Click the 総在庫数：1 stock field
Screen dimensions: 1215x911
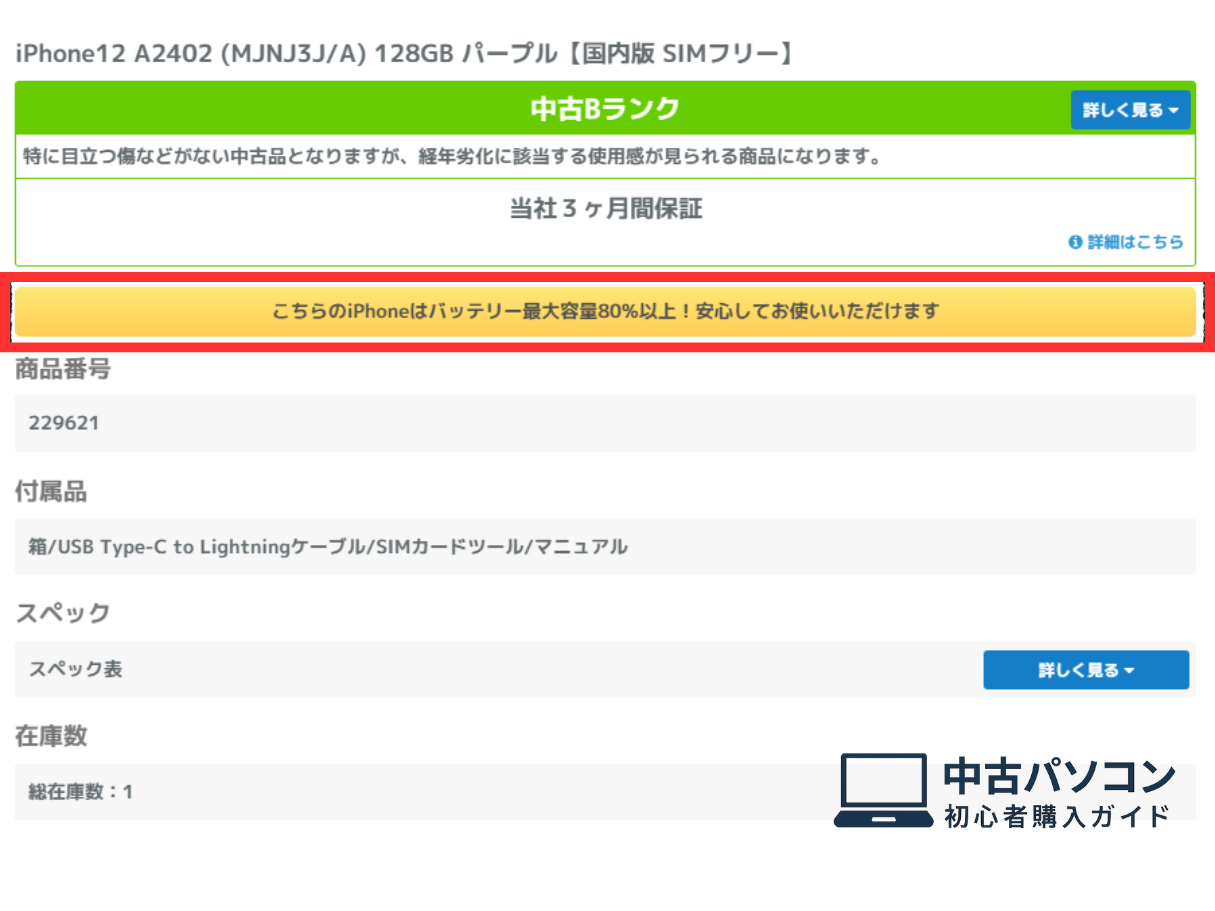coord(81,792)
